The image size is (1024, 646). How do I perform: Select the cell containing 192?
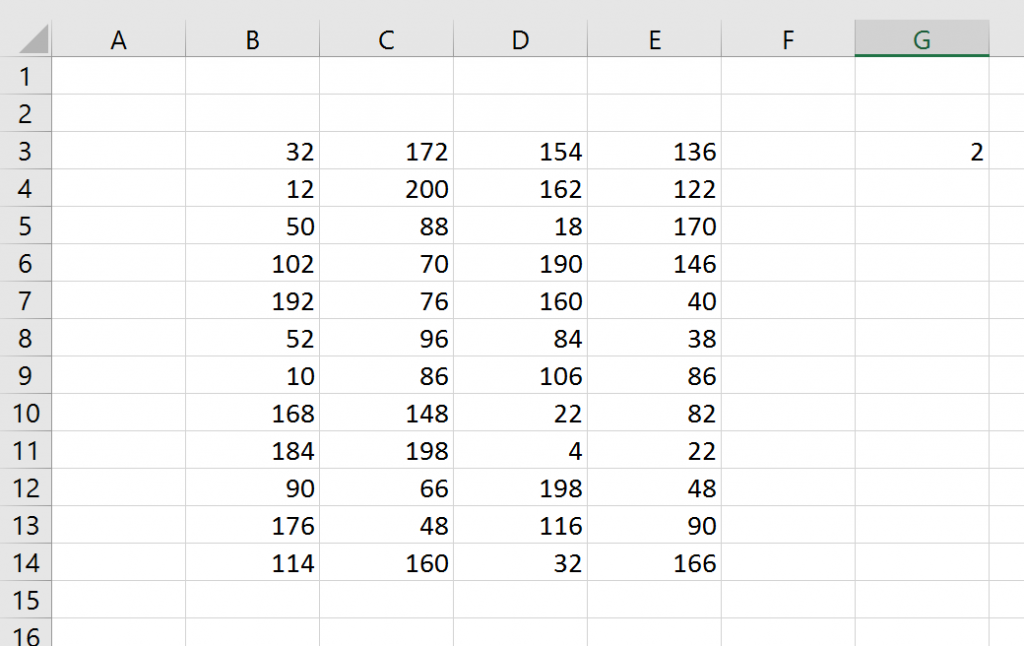(253, 301)
